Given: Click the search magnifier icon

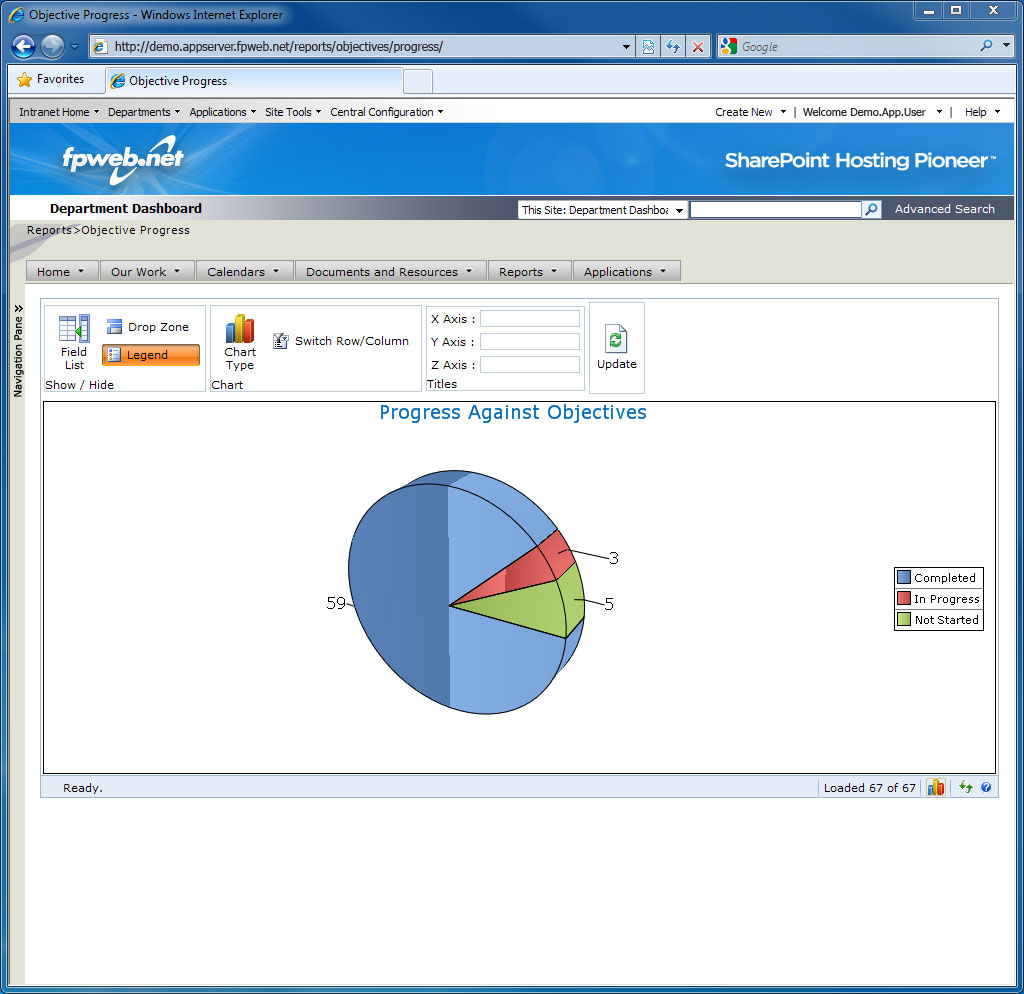Looking at the screenshot, I should [872, 209].
